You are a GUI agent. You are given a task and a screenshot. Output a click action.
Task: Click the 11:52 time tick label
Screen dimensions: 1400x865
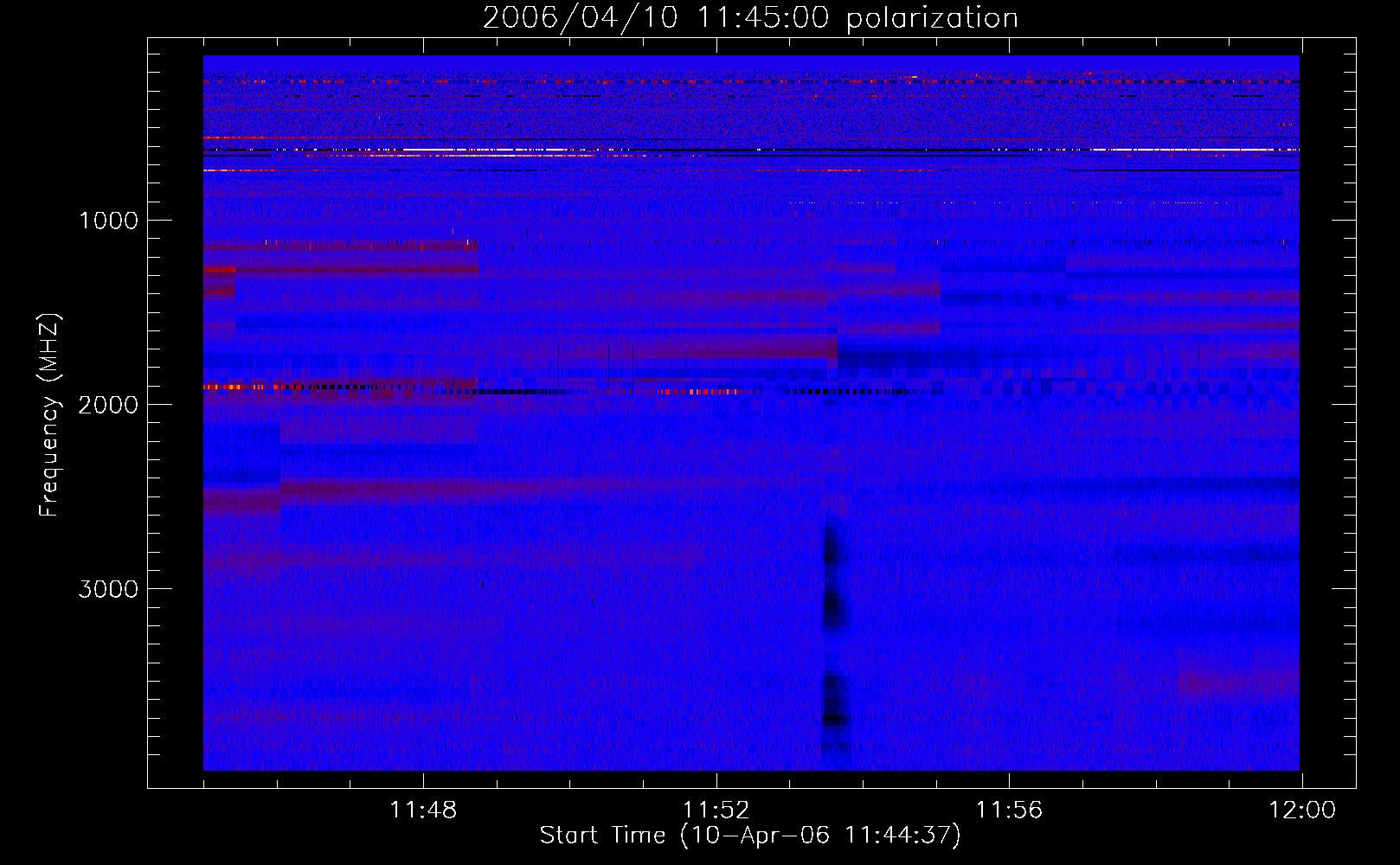(716, 811)
